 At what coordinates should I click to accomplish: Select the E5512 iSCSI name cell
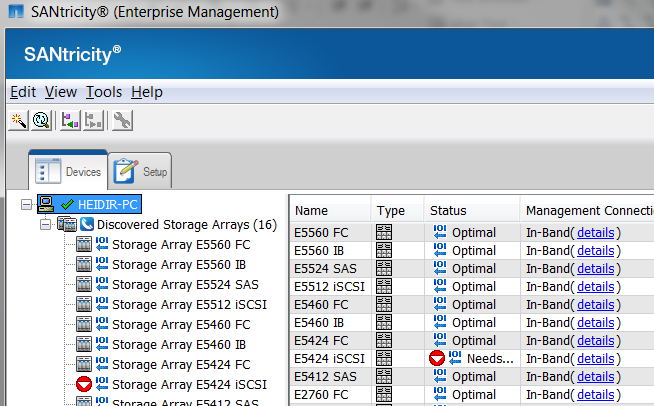330,287
